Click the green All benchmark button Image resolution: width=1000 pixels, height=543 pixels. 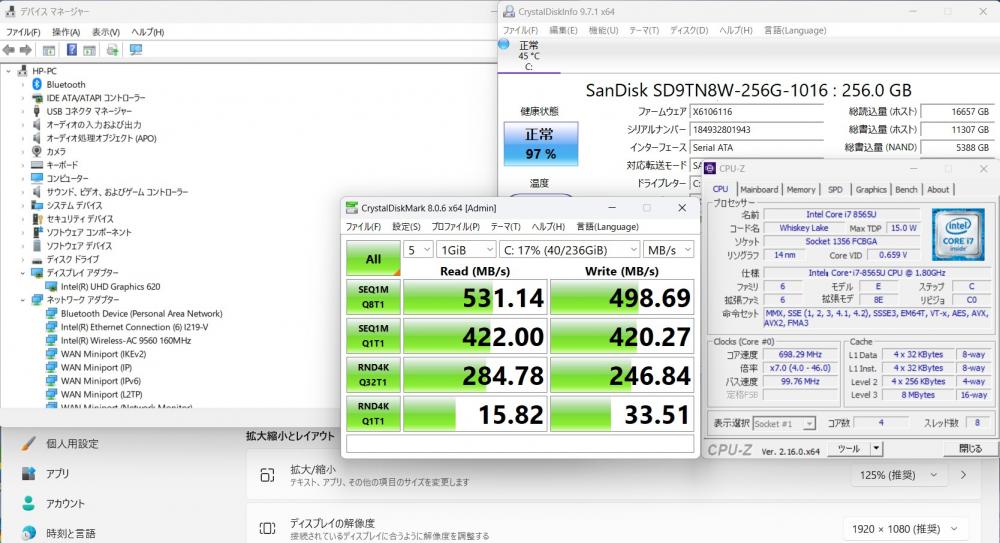(373, 258)
